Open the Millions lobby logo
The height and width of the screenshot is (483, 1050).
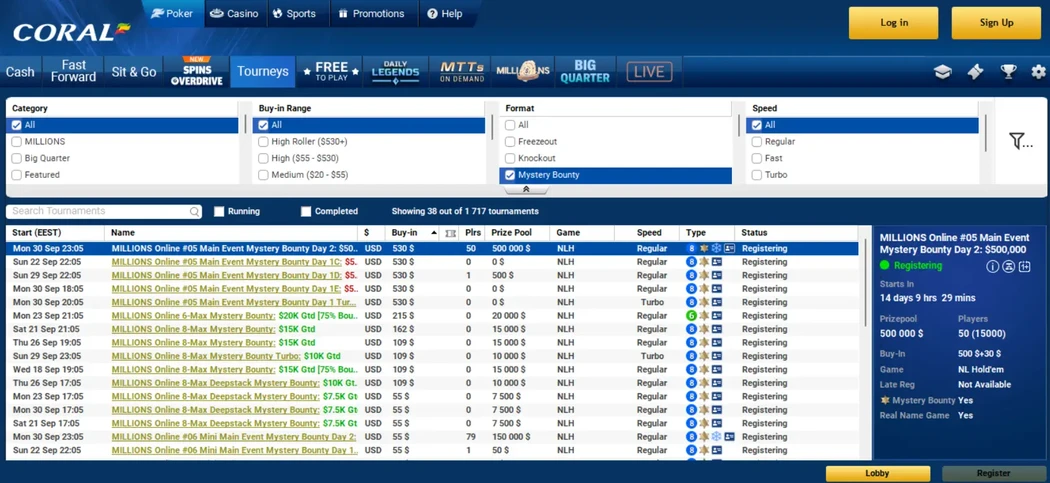523,72
